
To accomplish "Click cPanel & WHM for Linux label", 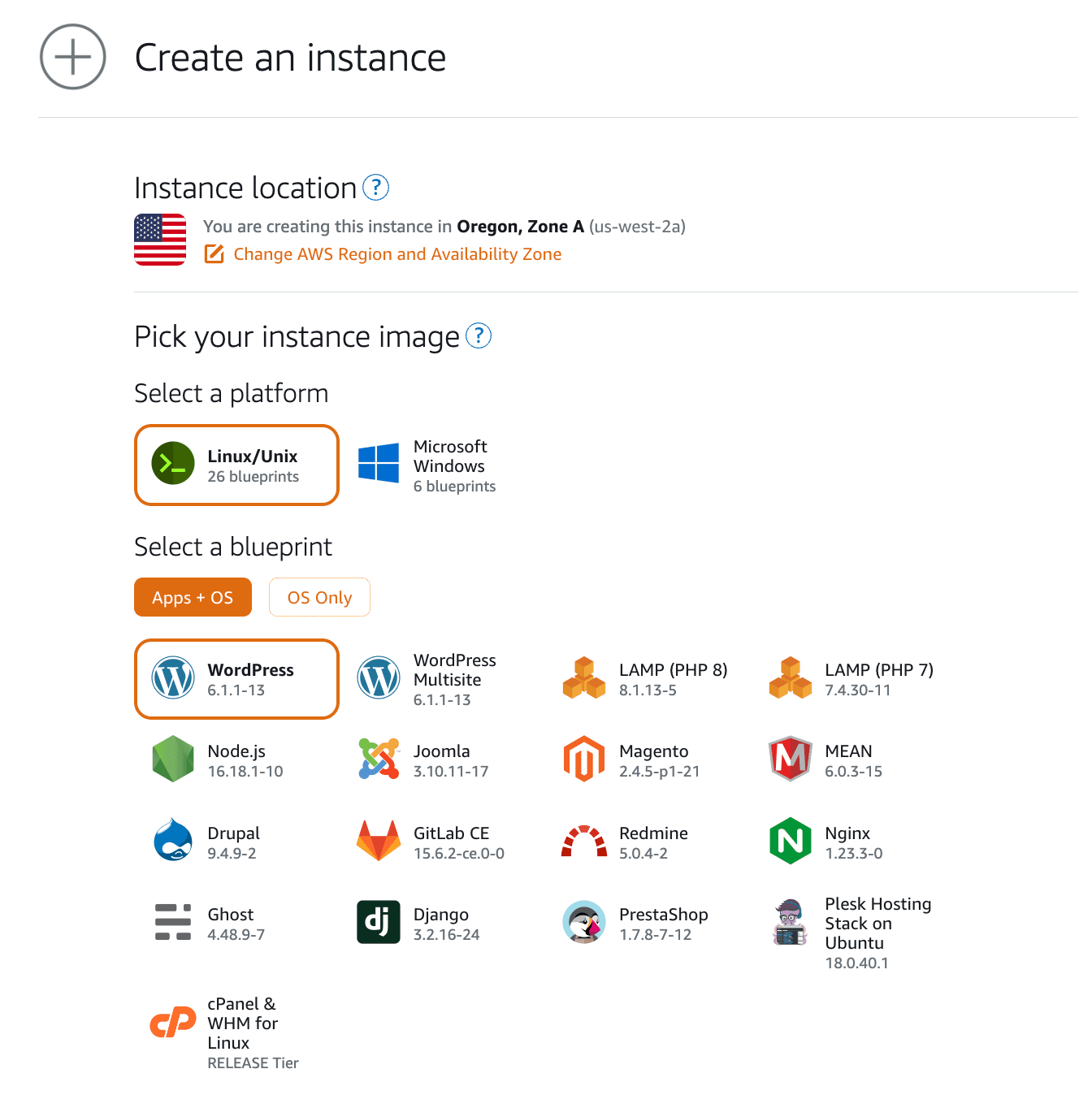I will pyautogui.click(x=253, y=1033).
